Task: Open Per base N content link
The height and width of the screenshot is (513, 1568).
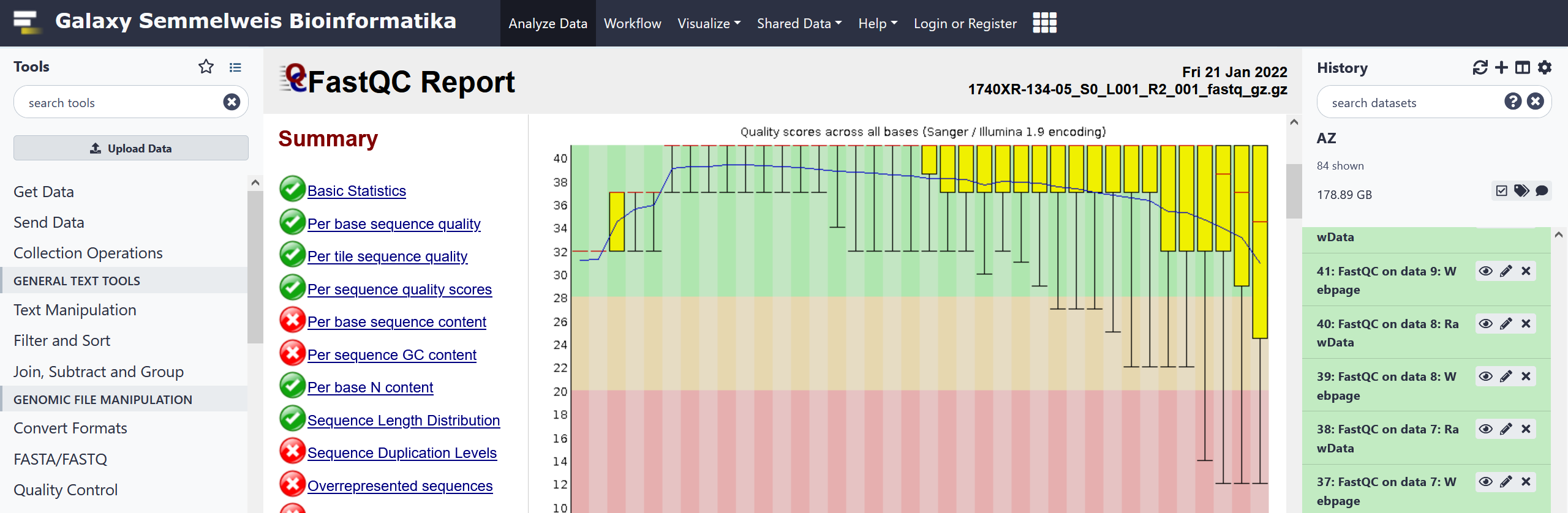Action: click(370, 388)
